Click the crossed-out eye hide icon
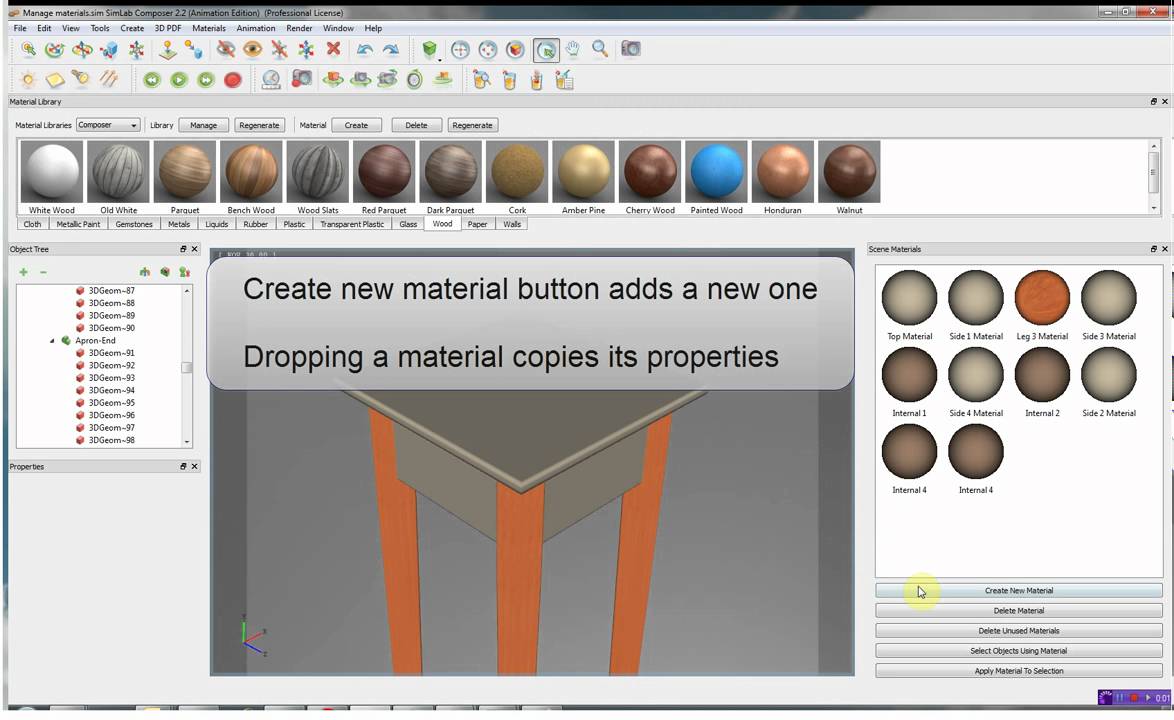 225,49
